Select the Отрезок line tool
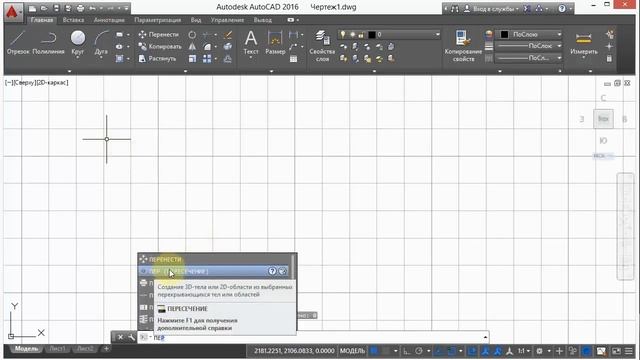Screen dimensions: 640x360 pyautogui.click(x=18, y=42)
